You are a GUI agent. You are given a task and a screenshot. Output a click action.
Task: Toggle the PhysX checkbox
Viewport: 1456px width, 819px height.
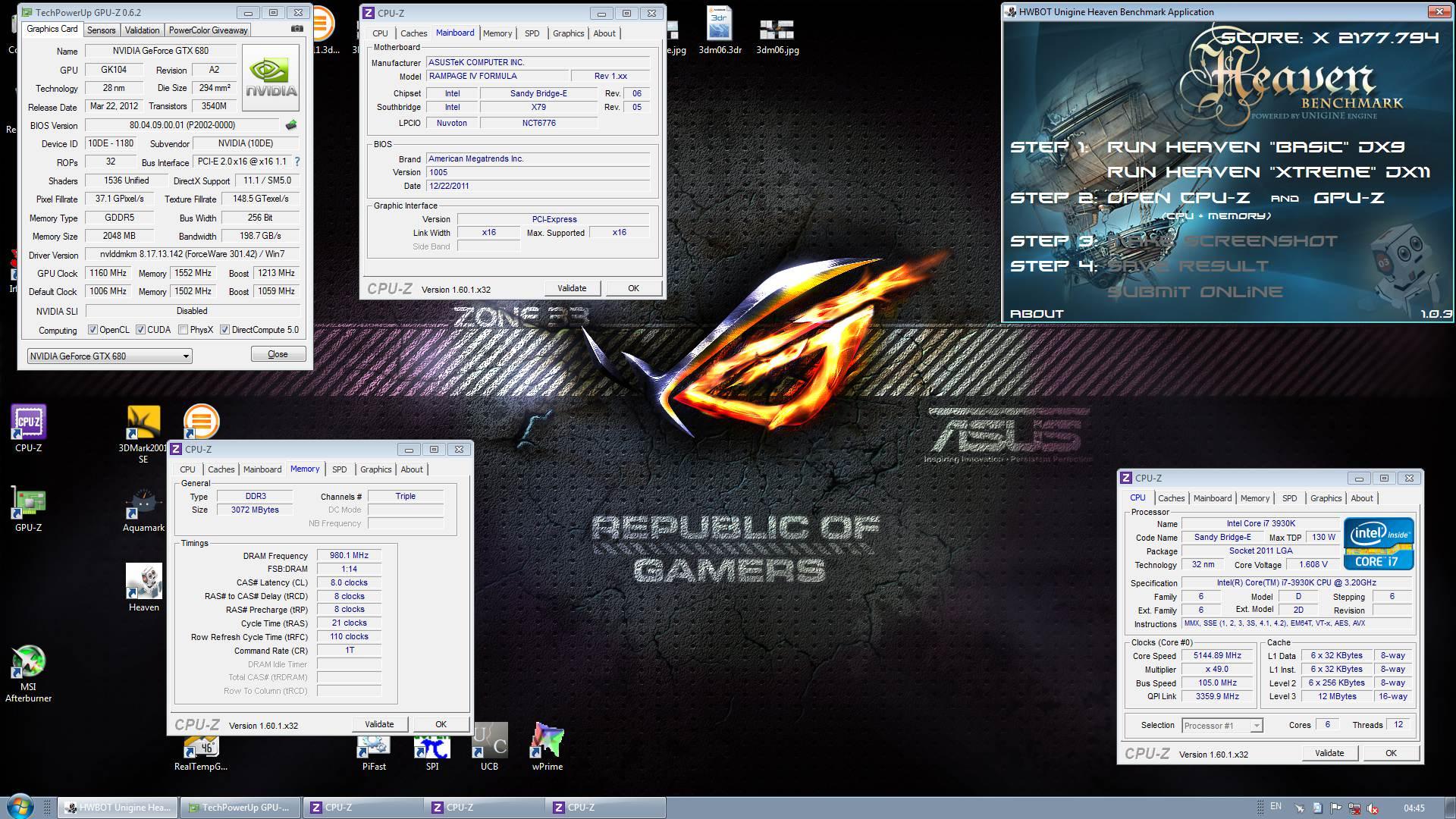coord(183,330)
